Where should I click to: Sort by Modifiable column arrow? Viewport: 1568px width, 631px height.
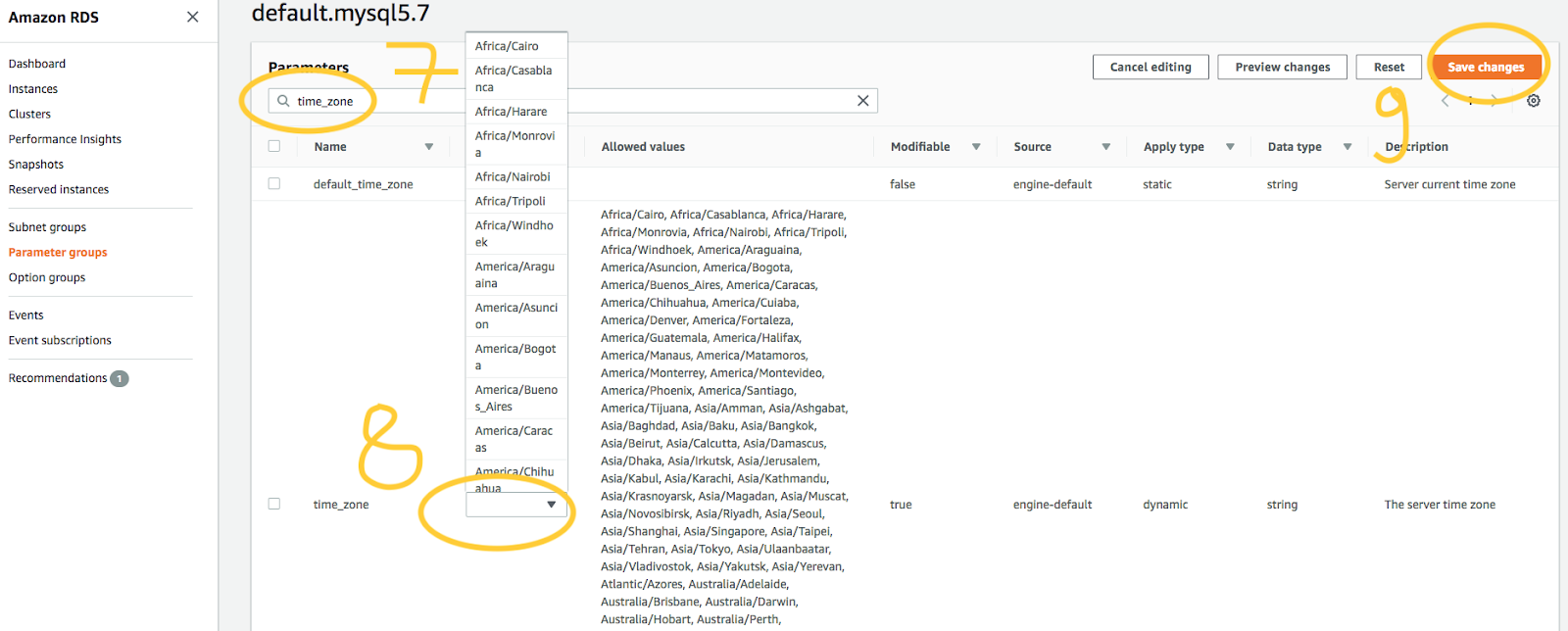pyautogui.click(x=976, y=147)
